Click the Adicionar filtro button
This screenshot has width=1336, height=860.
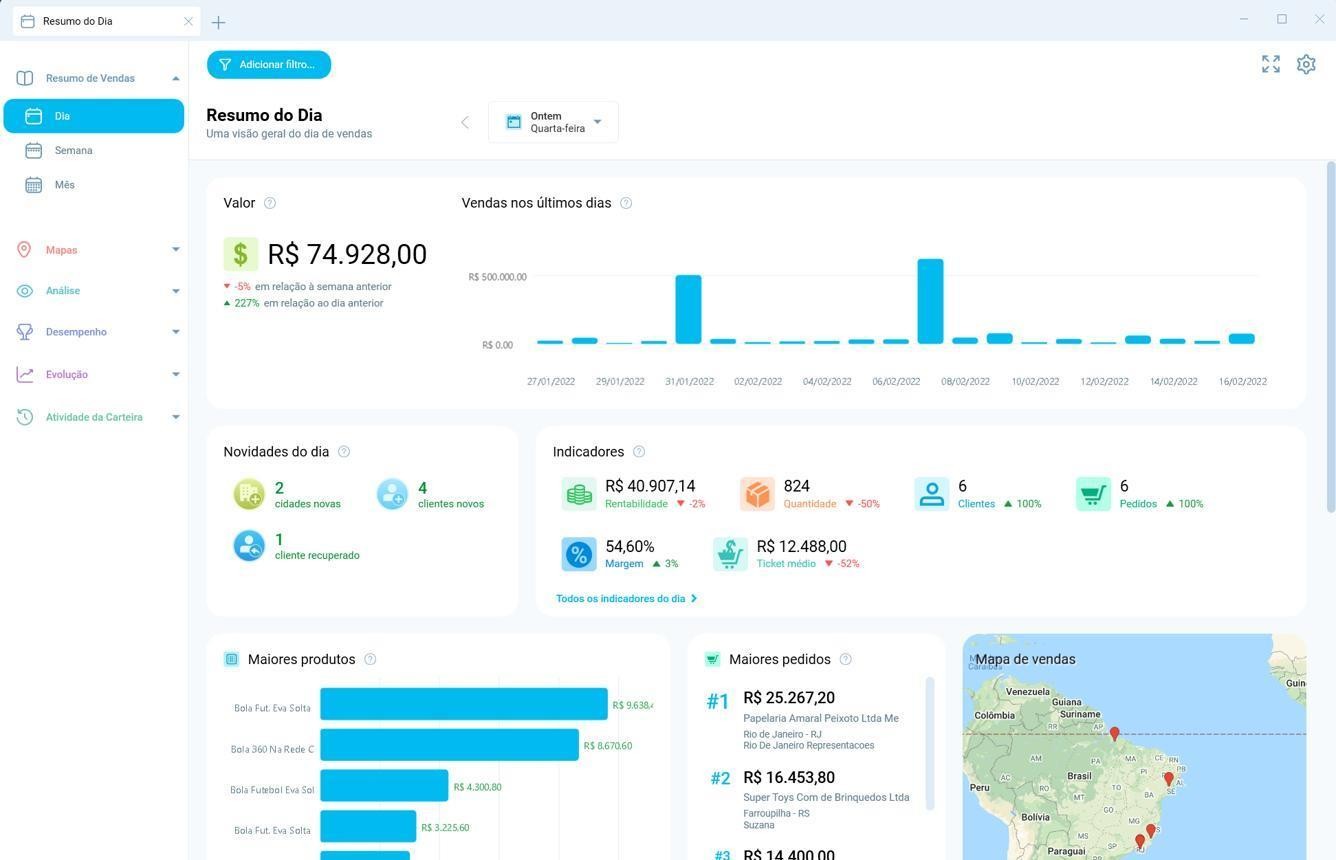pos(269,64)
